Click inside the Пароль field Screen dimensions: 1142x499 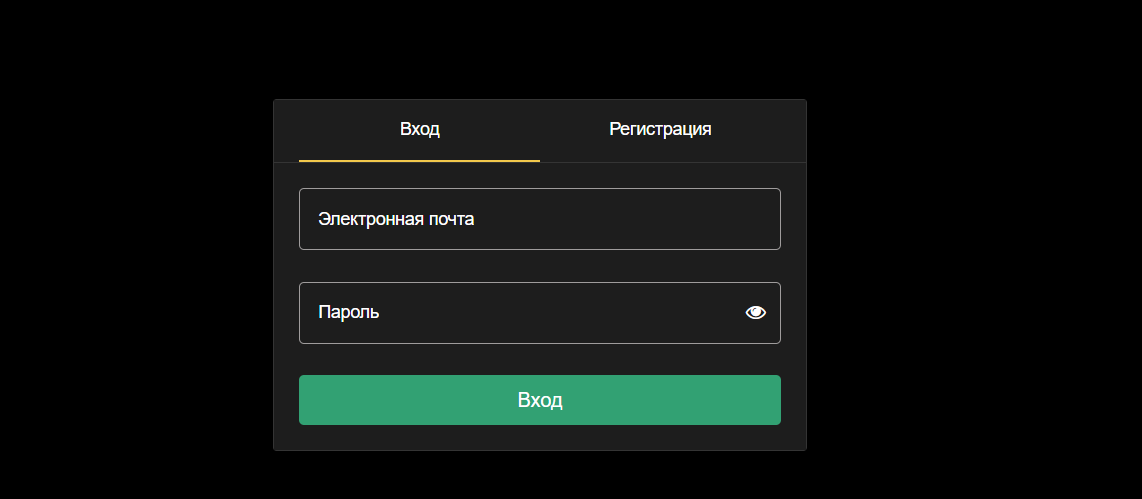tap(540, 313)
